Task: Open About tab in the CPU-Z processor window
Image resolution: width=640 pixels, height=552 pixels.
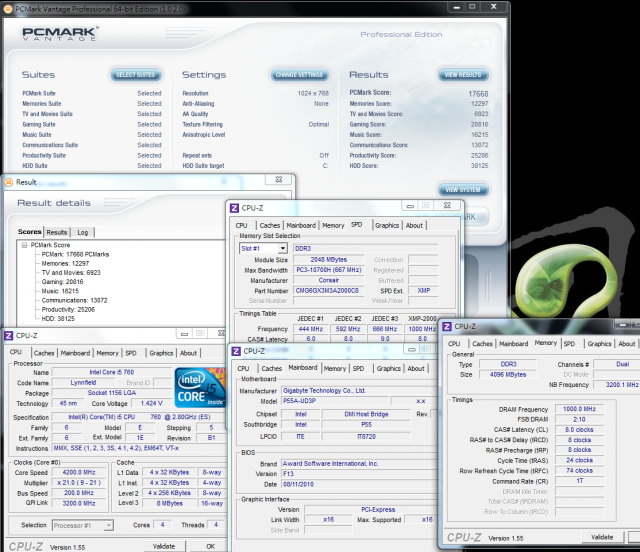Action: (188, 353)
